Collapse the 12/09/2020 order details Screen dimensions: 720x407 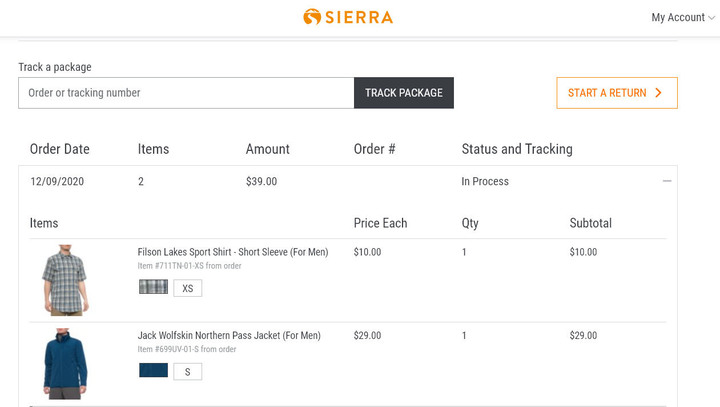coord(667,181)
